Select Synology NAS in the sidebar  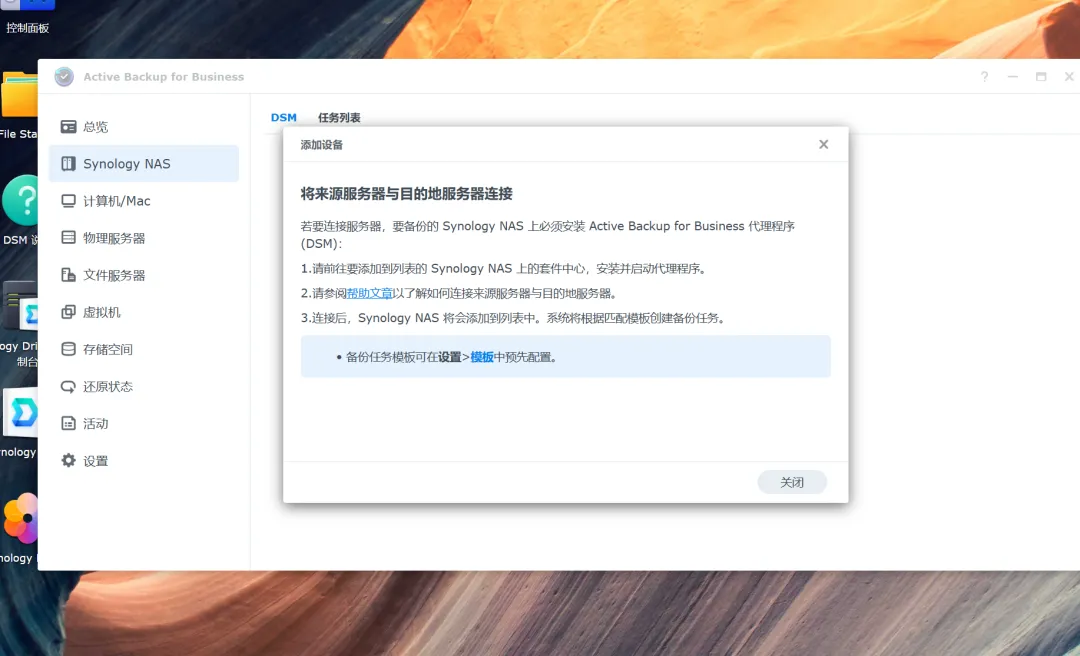click(x=126, y=163)
